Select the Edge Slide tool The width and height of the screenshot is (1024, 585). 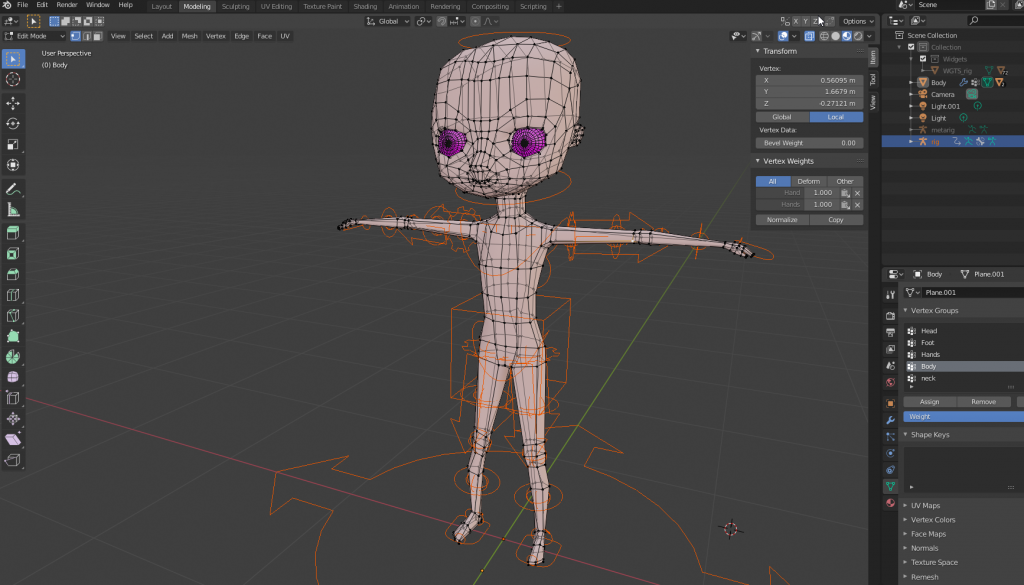tap(13, 398)
